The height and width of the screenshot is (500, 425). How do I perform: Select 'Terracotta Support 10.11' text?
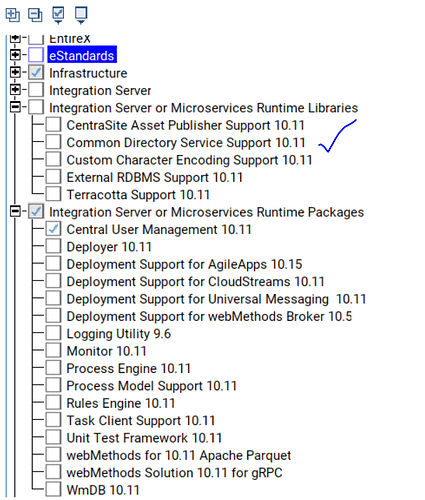tap(138, 195)
